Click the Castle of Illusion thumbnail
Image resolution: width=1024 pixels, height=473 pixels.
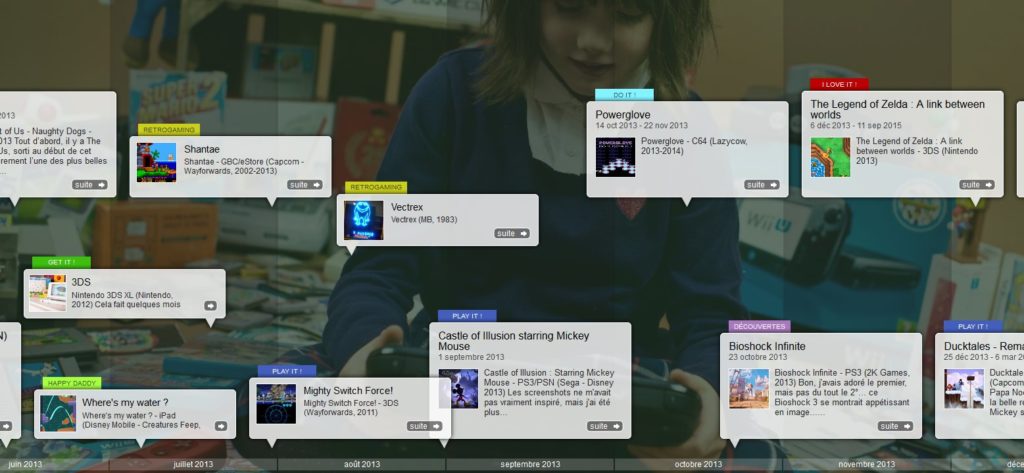[x=458, y=388]
